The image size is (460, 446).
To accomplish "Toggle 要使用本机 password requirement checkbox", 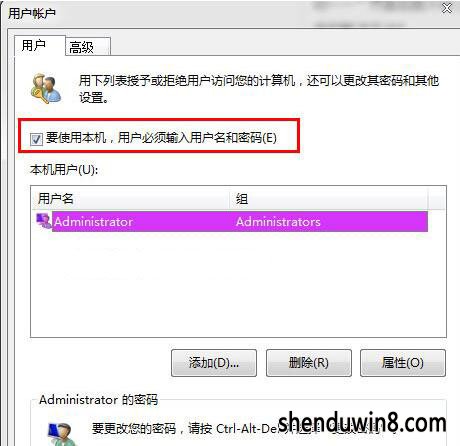I will 36,139.
